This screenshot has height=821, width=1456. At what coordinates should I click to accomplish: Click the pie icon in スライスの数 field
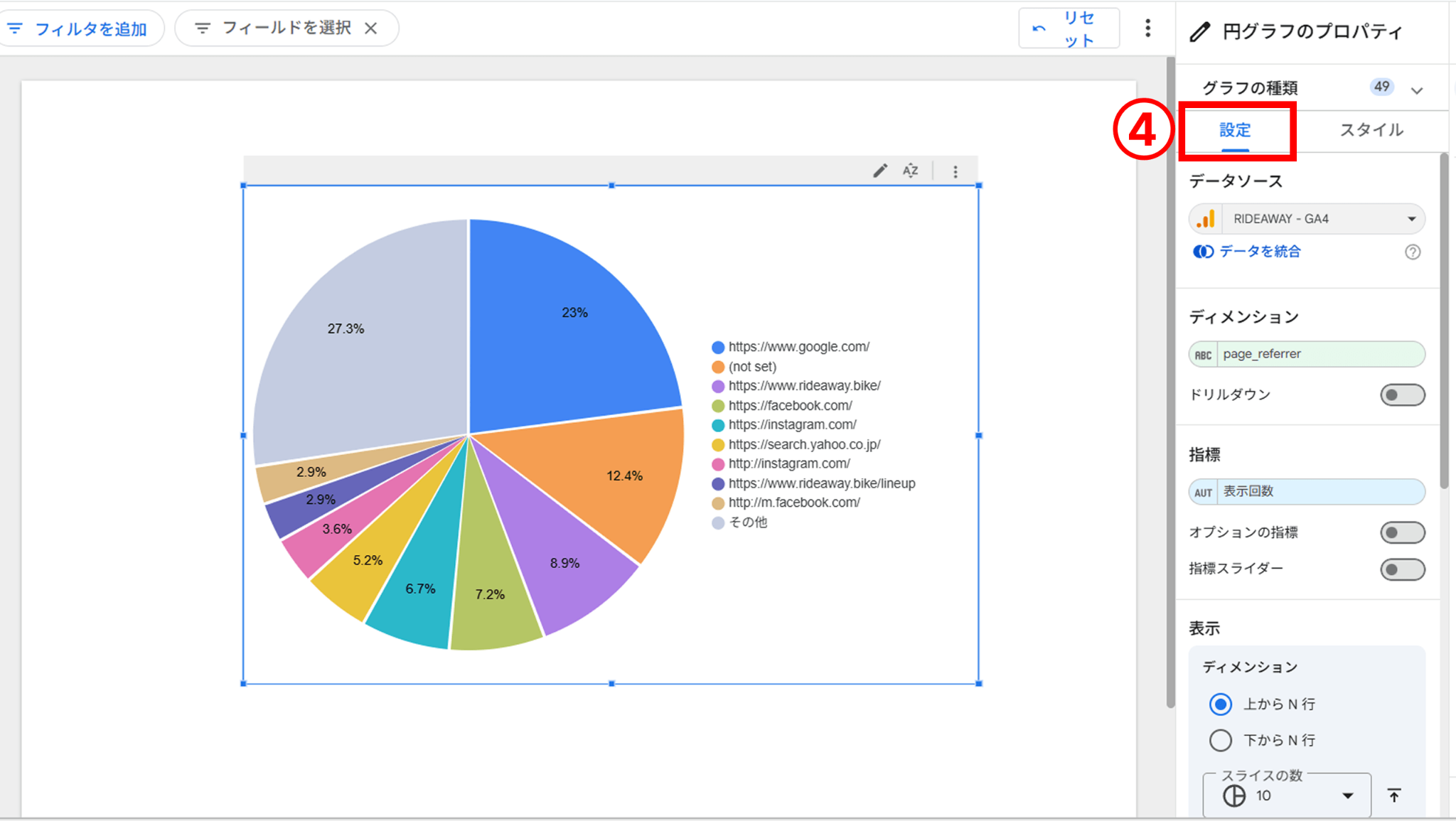1234,795
